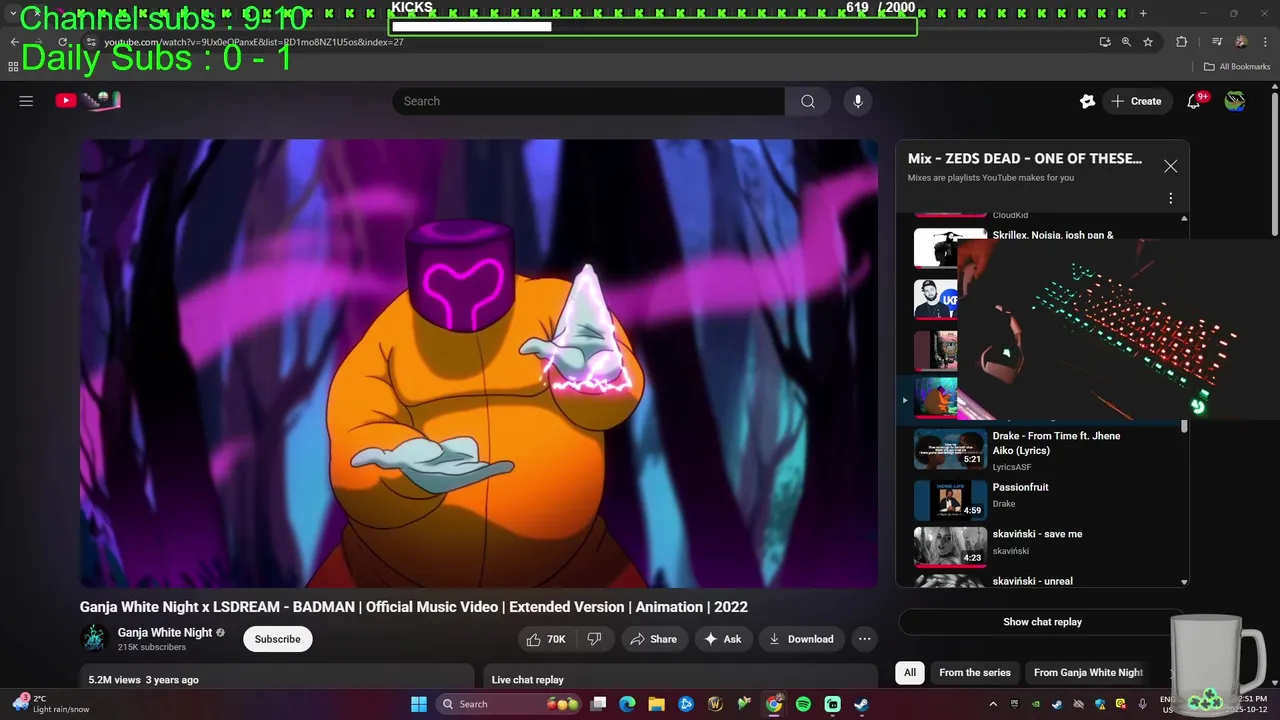Open the Mix playlist three-dot options
This screenshot has height=720, width=1280.
click(1170, 198)
